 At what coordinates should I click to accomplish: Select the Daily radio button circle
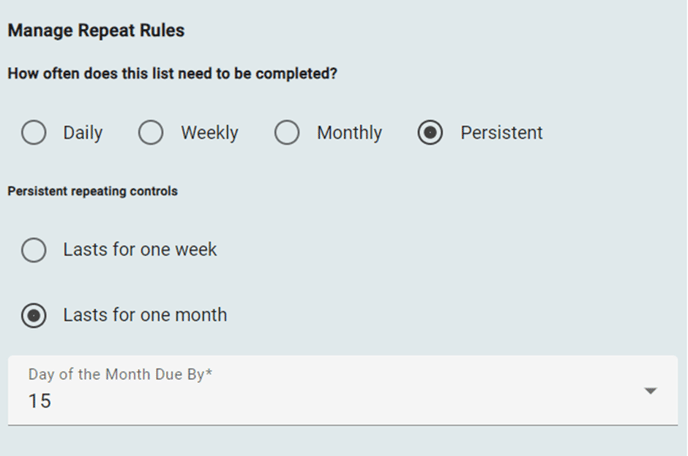(x=34, y=133)
